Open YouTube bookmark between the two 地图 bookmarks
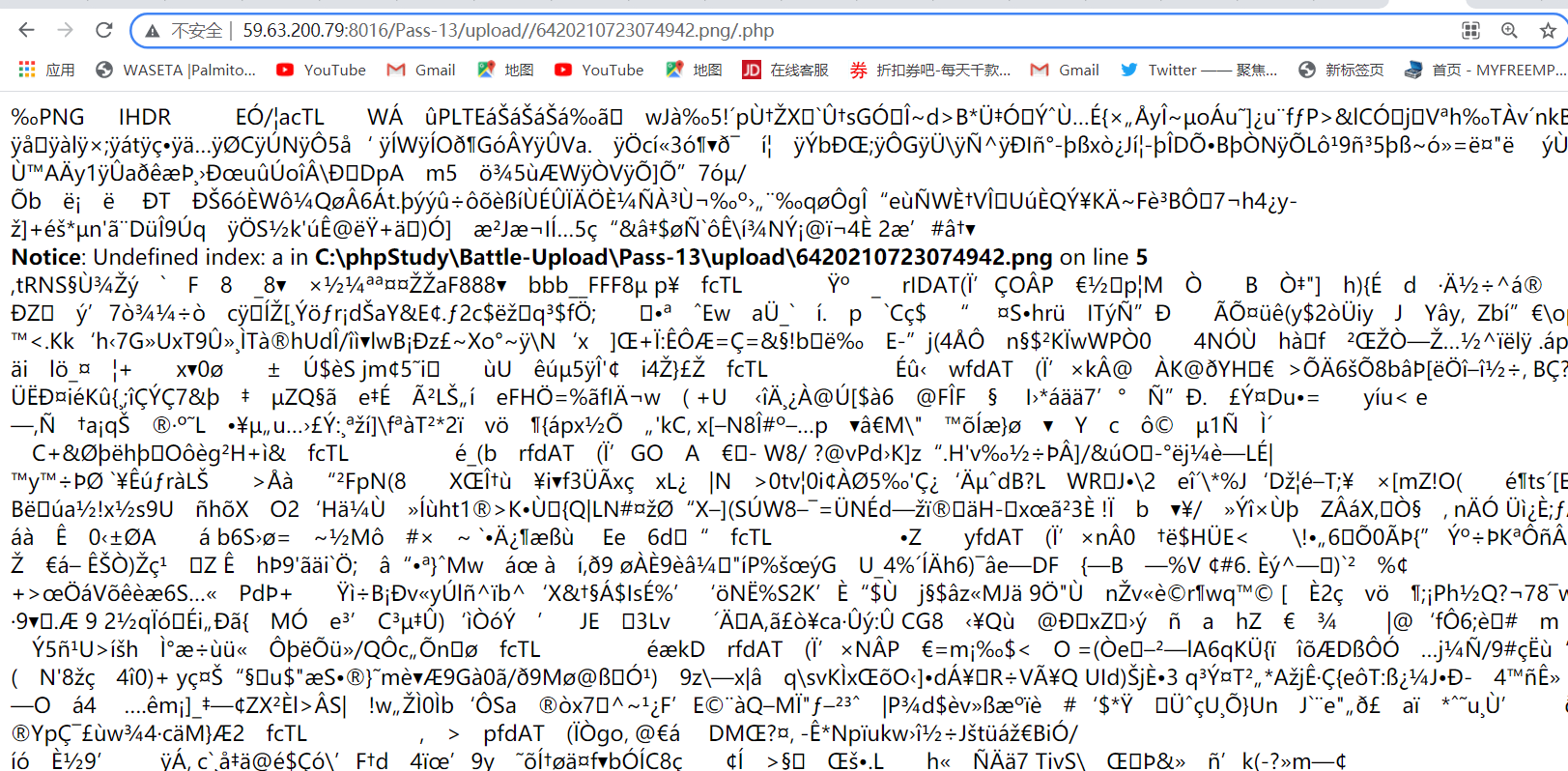This screenshot has height=771, width=1568. point(599,70)
